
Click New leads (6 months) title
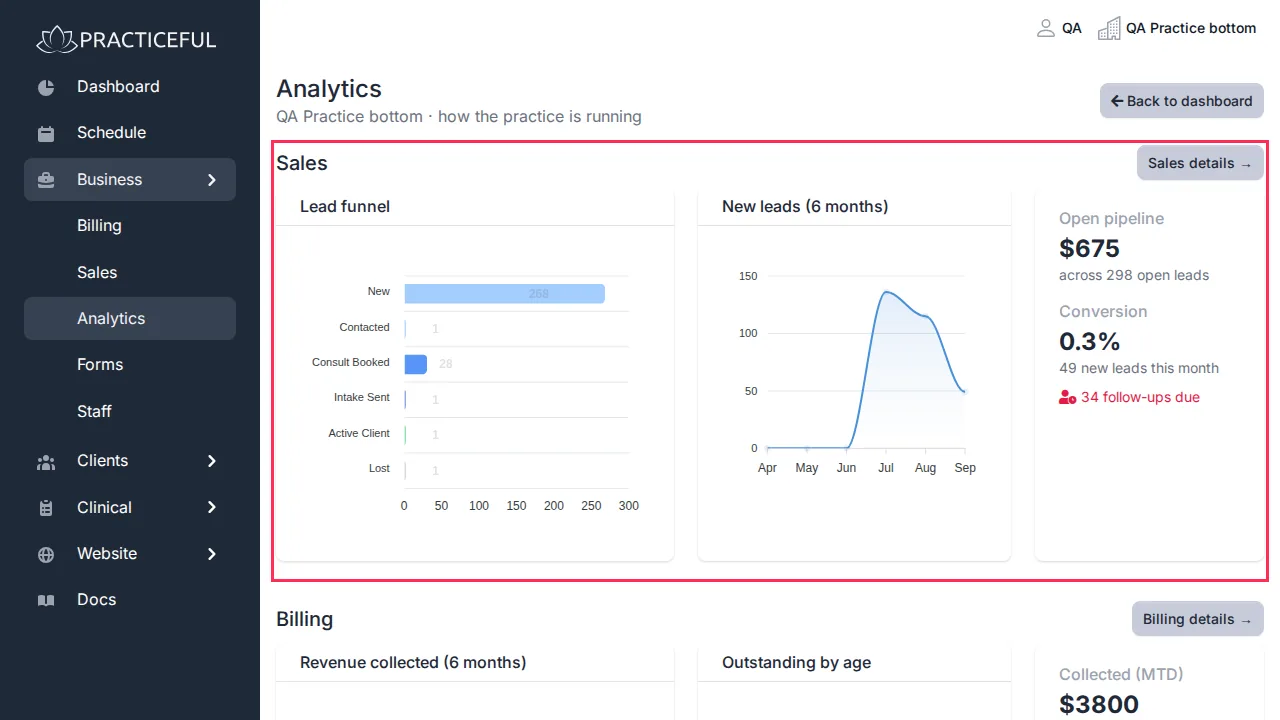tap(805, 207)
